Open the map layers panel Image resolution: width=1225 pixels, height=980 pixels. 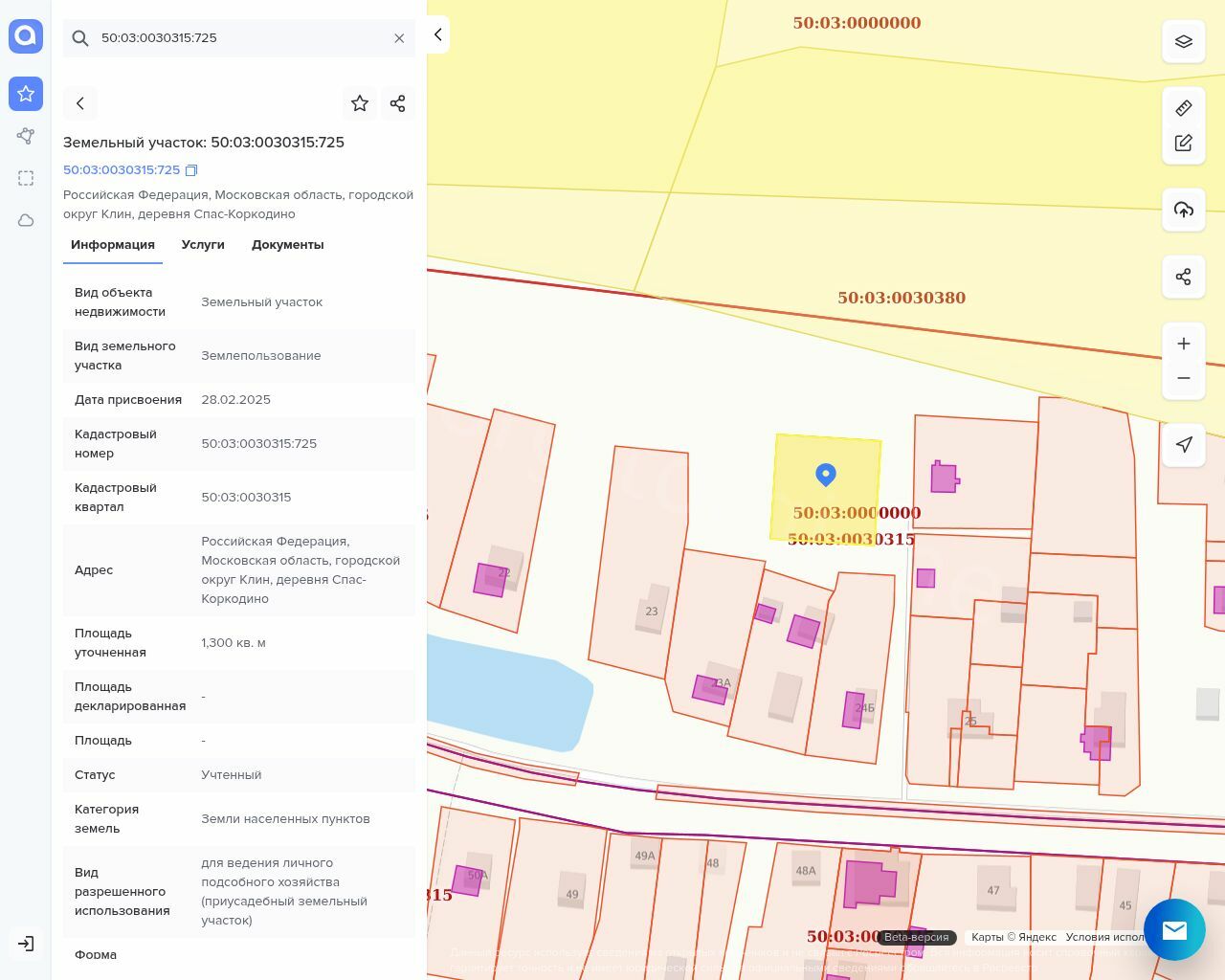[1183, 41]
